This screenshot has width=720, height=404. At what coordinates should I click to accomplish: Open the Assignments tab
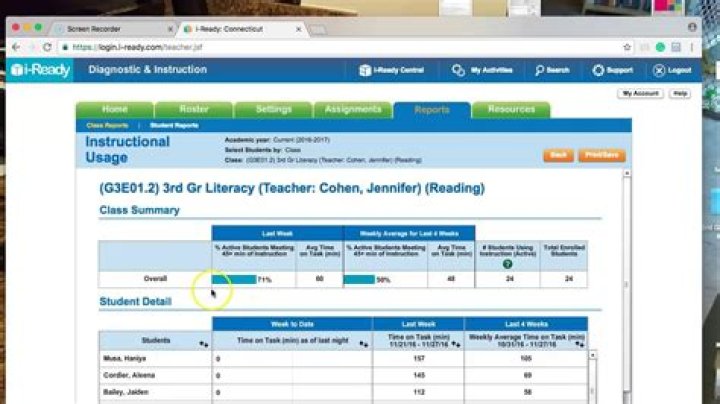click(x=353, y=109)
